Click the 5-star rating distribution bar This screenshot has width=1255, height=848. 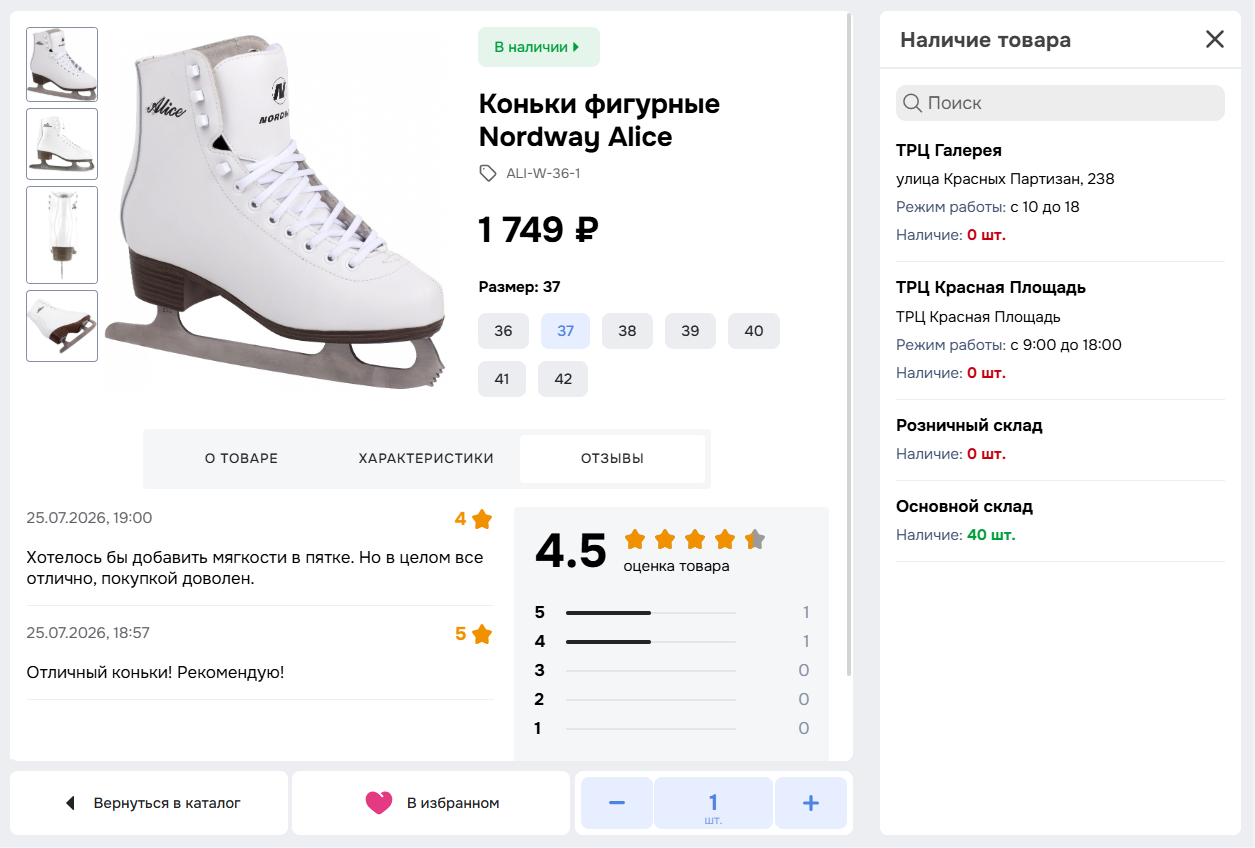(650, 613)
